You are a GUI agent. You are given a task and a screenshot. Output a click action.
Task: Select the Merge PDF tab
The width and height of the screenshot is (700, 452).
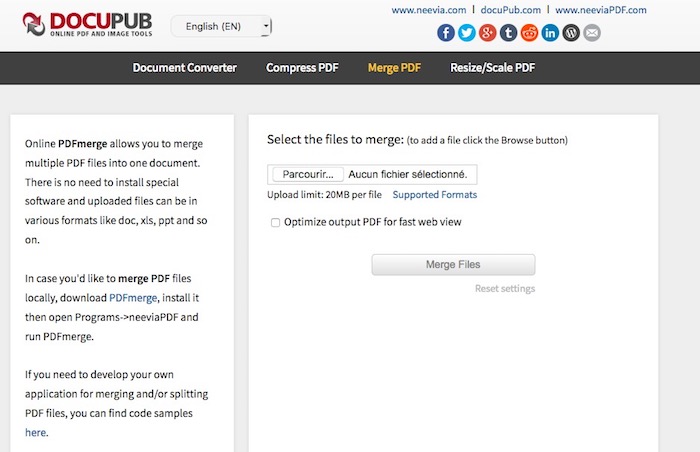394,68
